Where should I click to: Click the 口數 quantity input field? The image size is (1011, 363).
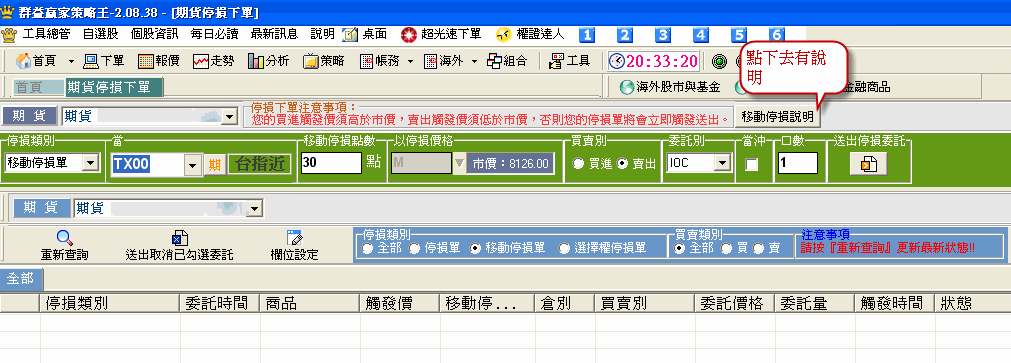coord(798,163)
